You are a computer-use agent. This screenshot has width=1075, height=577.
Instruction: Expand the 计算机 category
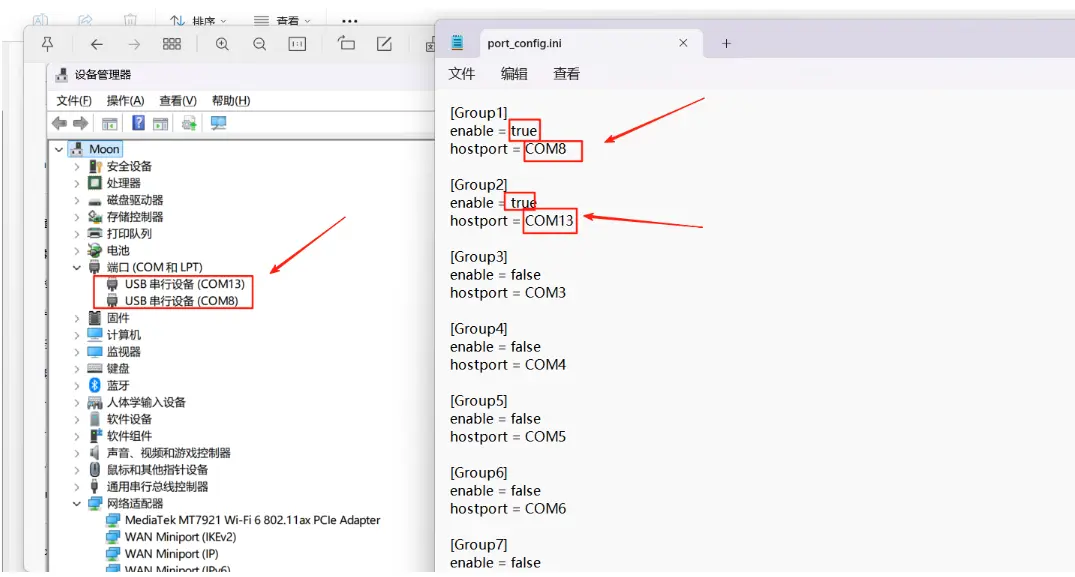click(x=77, y=335)
